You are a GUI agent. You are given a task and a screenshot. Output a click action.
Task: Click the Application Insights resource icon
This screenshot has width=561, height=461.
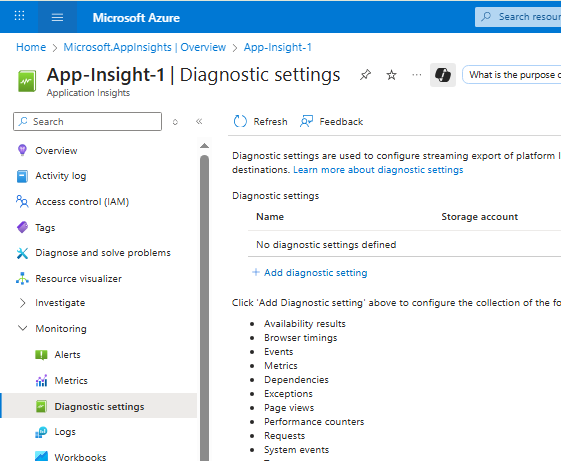(27, 81)
